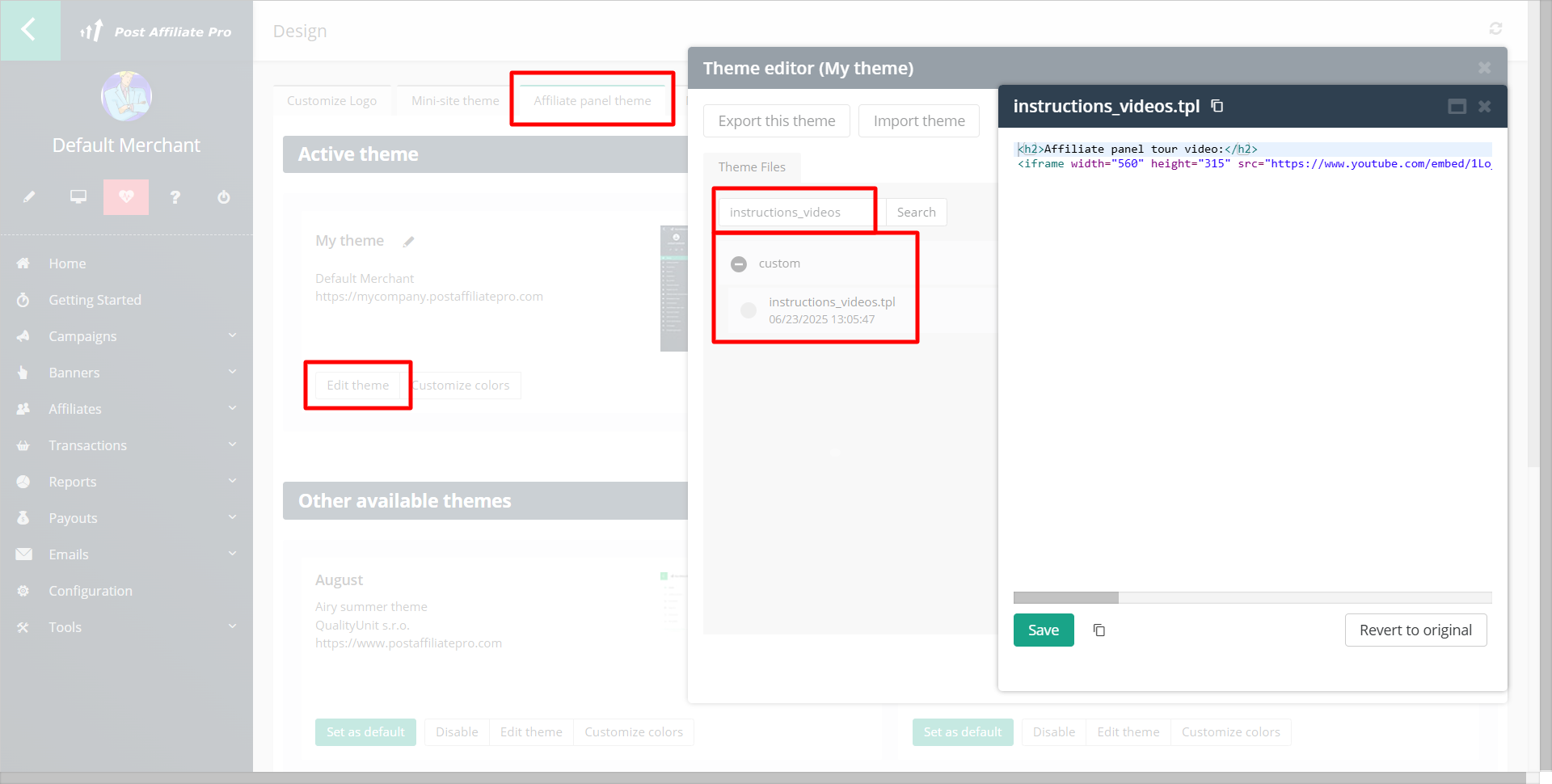
Task: Copy filename icon next to instructions_videos.tpl title
Action: point(1217,106)
